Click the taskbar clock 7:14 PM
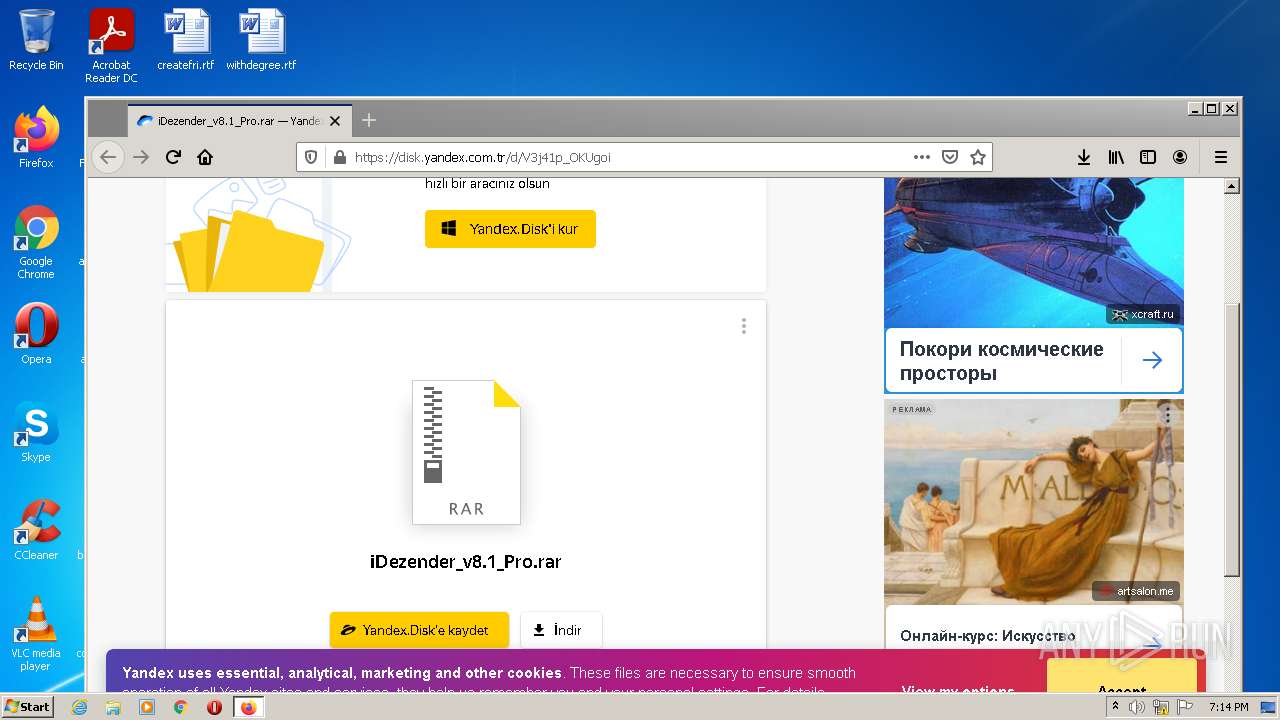 click(1228, 707)
